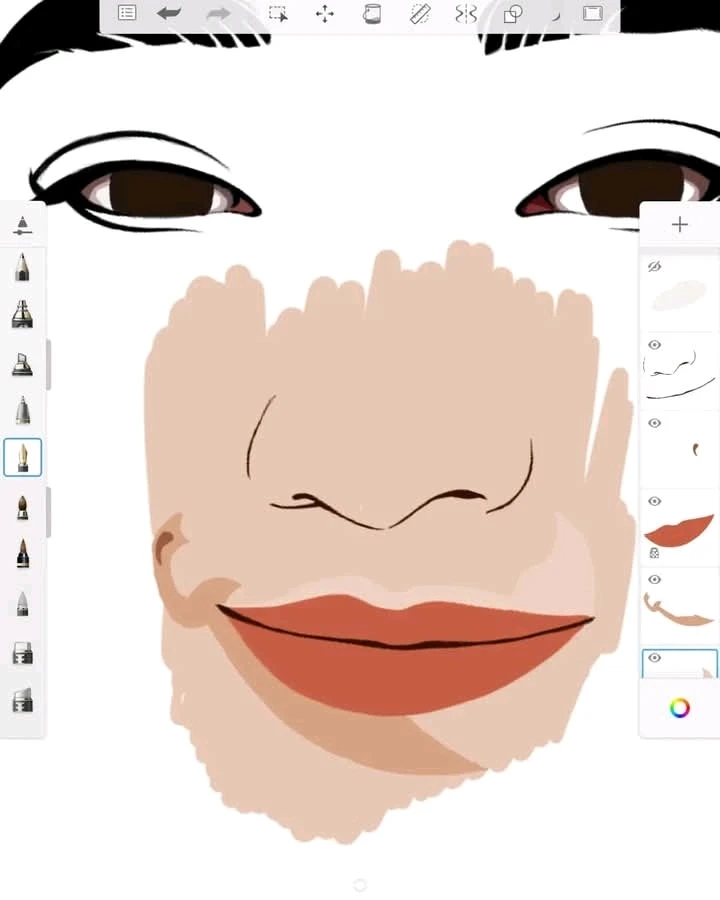Open the main menu list icon
Screen dimensions: 720x900
127,13
